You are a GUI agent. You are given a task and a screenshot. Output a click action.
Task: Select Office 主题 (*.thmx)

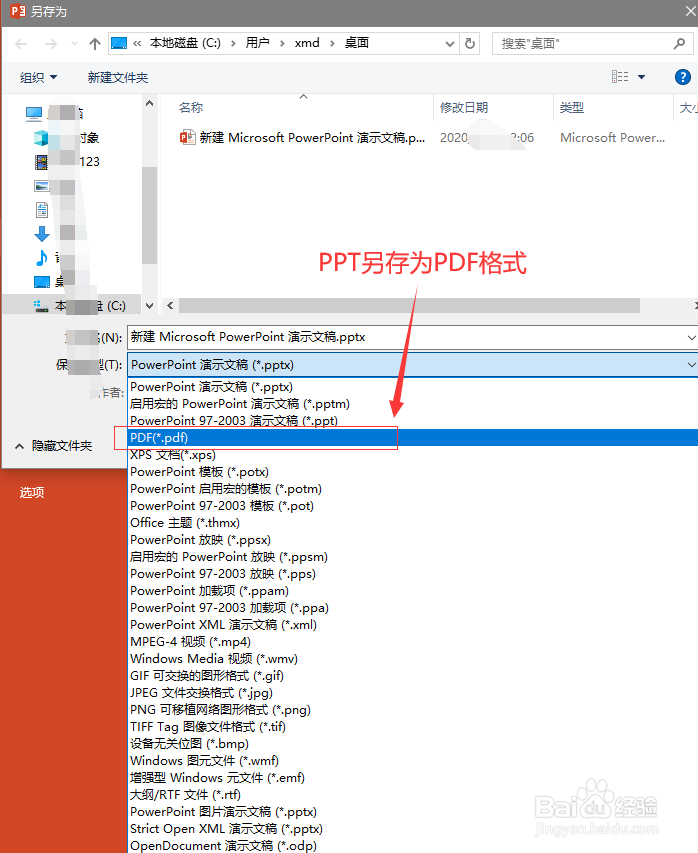tap(413, 523)
